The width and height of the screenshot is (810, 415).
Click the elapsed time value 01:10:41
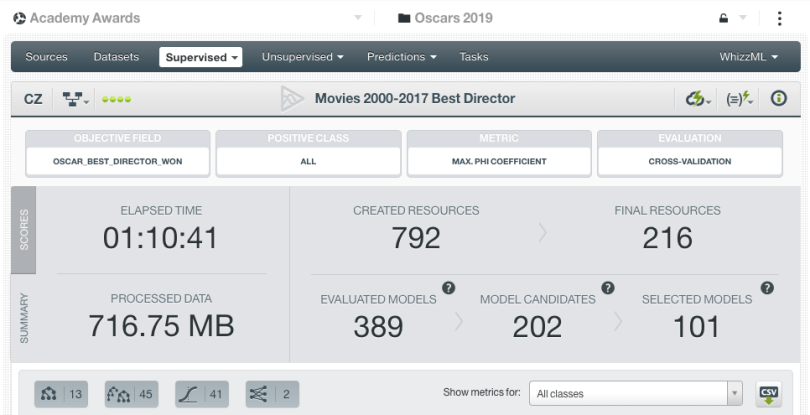tap(161, 238)
